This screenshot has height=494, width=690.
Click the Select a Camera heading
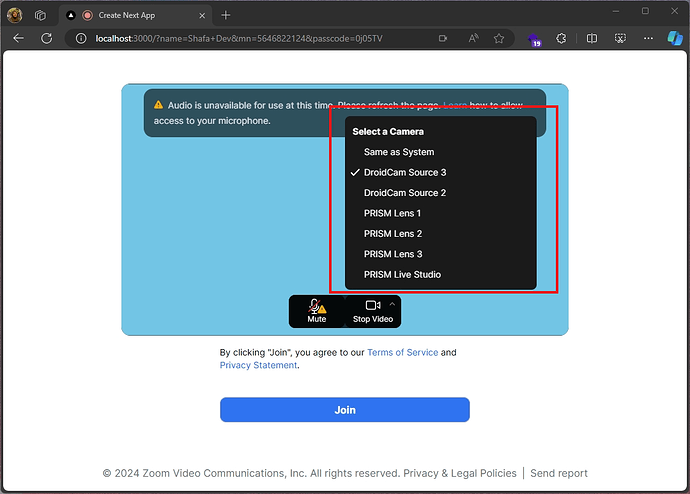click(x=388, y=132)
